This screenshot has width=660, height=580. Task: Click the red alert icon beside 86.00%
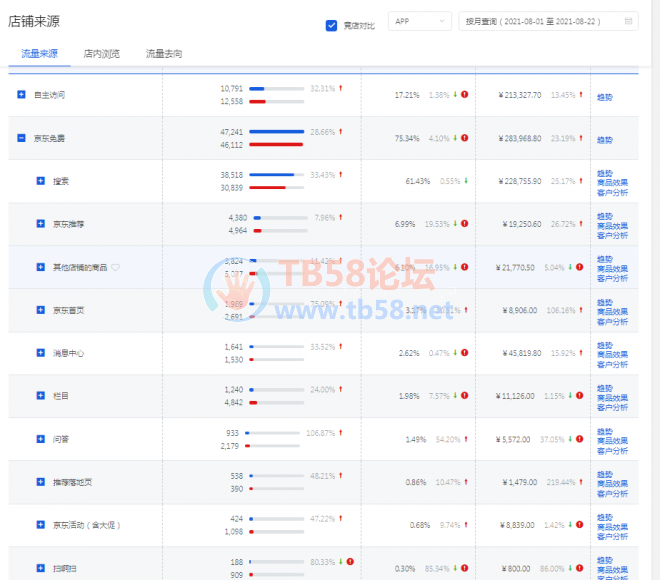[580, 568]
